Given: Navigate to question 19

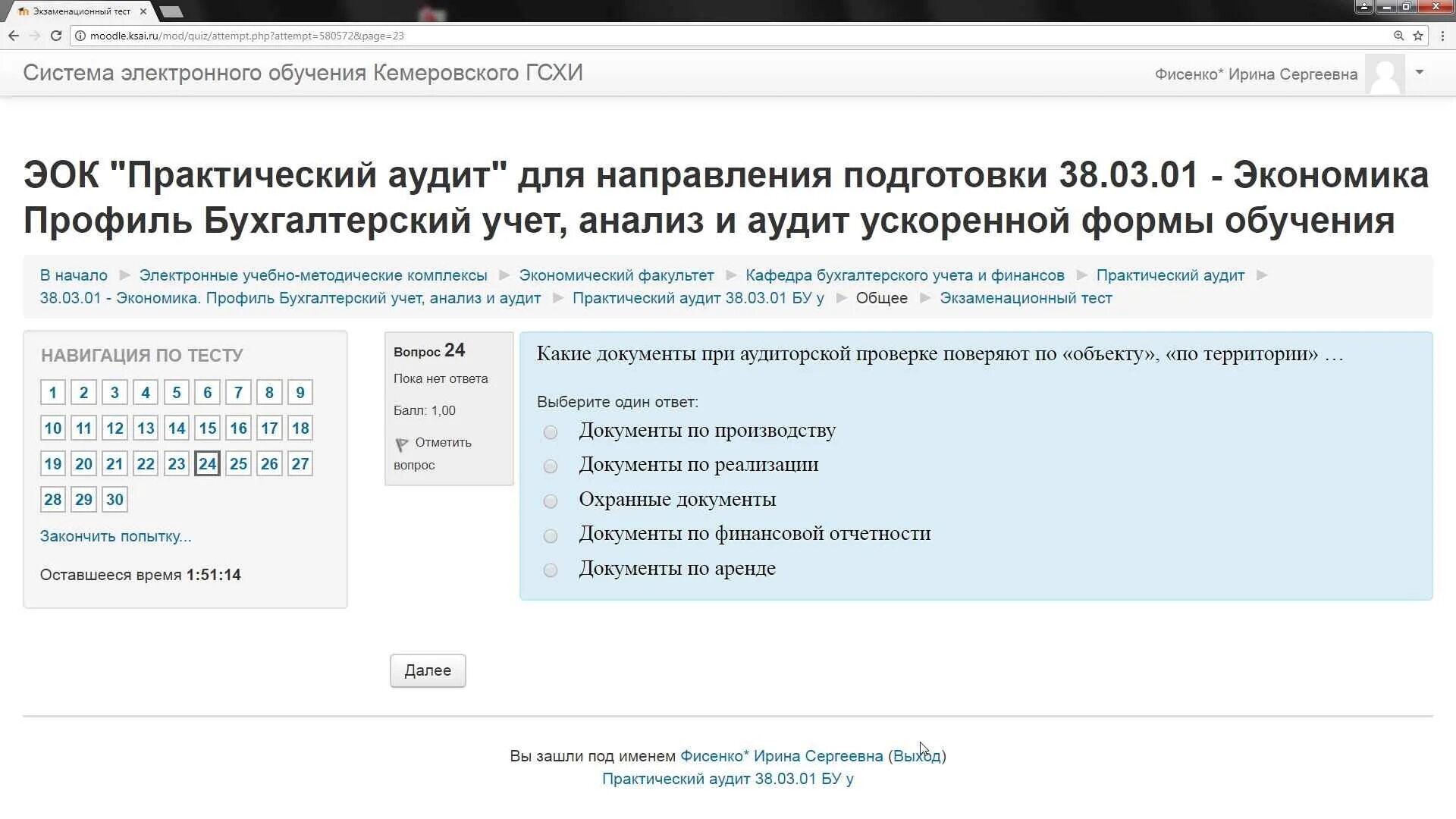Looking at the screenshot, I should pyautogui.click(x=52, y=463).
